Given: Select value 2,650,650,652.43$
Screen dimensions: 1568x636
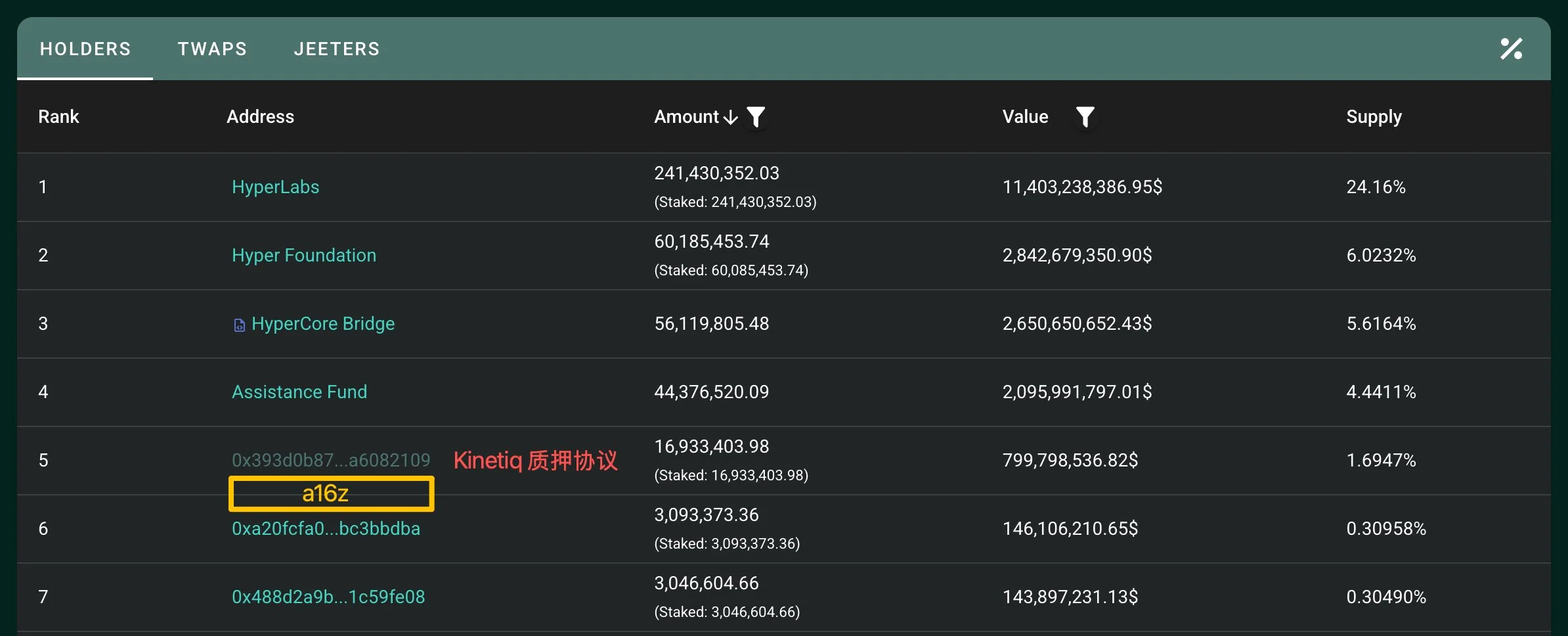Looking at the screenshot, I should click(x=1077, y=324).
